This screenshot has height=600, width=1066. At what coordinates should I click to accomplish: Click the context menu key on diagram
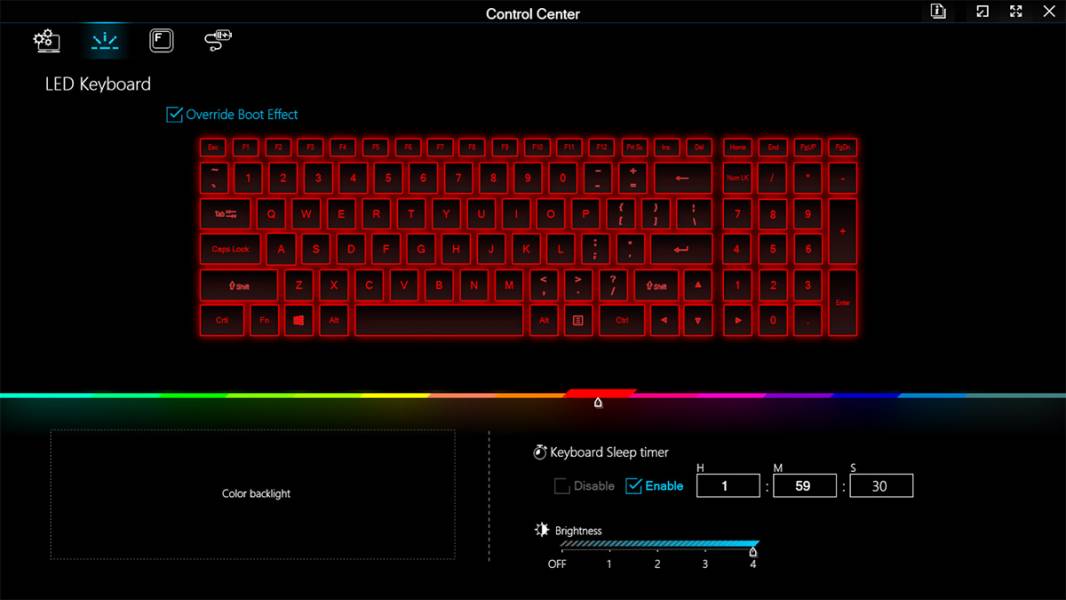[x=578, y=320]
